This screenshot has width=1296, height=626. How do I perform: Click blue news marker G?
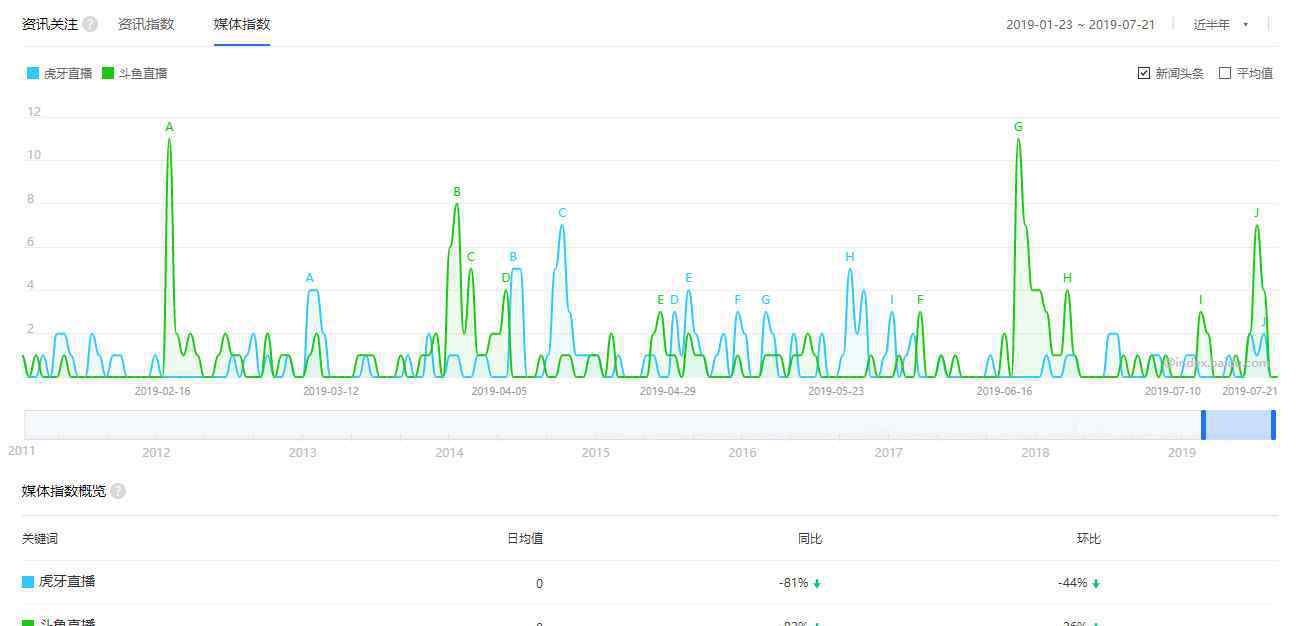(x=766, y=300)
